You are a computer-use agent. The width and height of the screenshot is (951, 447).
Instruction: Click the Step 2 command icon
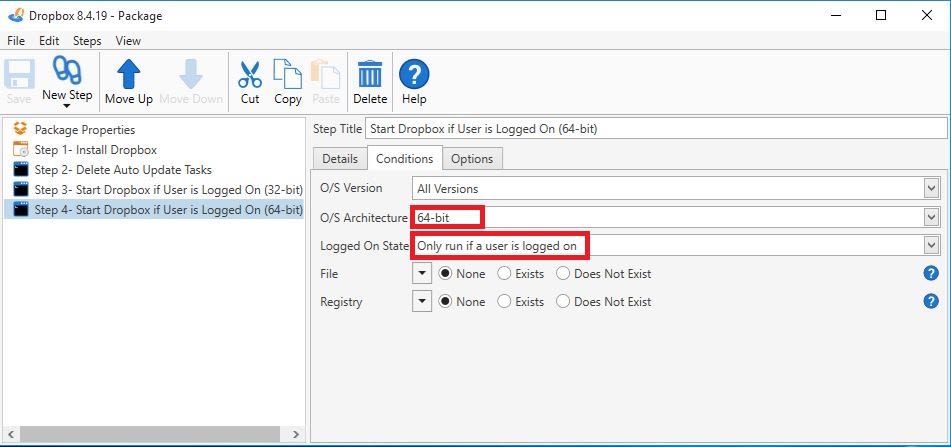(x=21, y=169)
